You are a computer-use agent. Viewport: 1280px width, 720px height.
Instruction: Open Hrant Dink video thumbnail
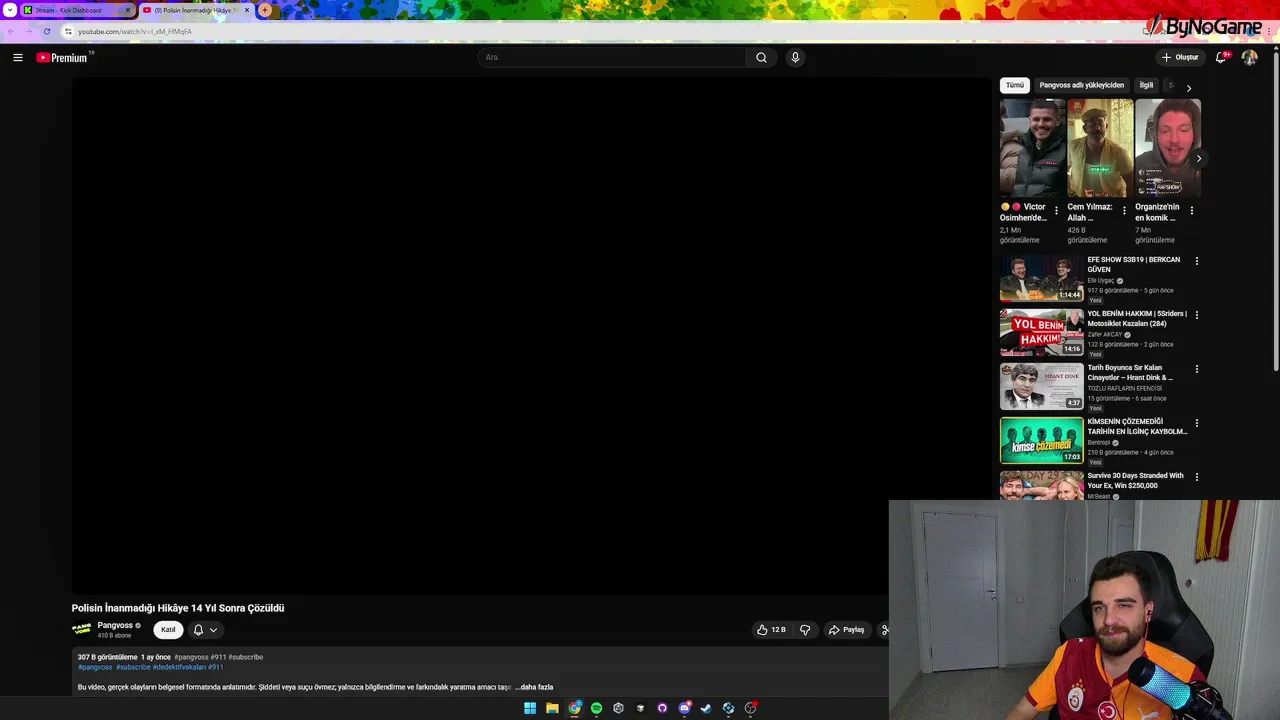(x=1042, y=386)
